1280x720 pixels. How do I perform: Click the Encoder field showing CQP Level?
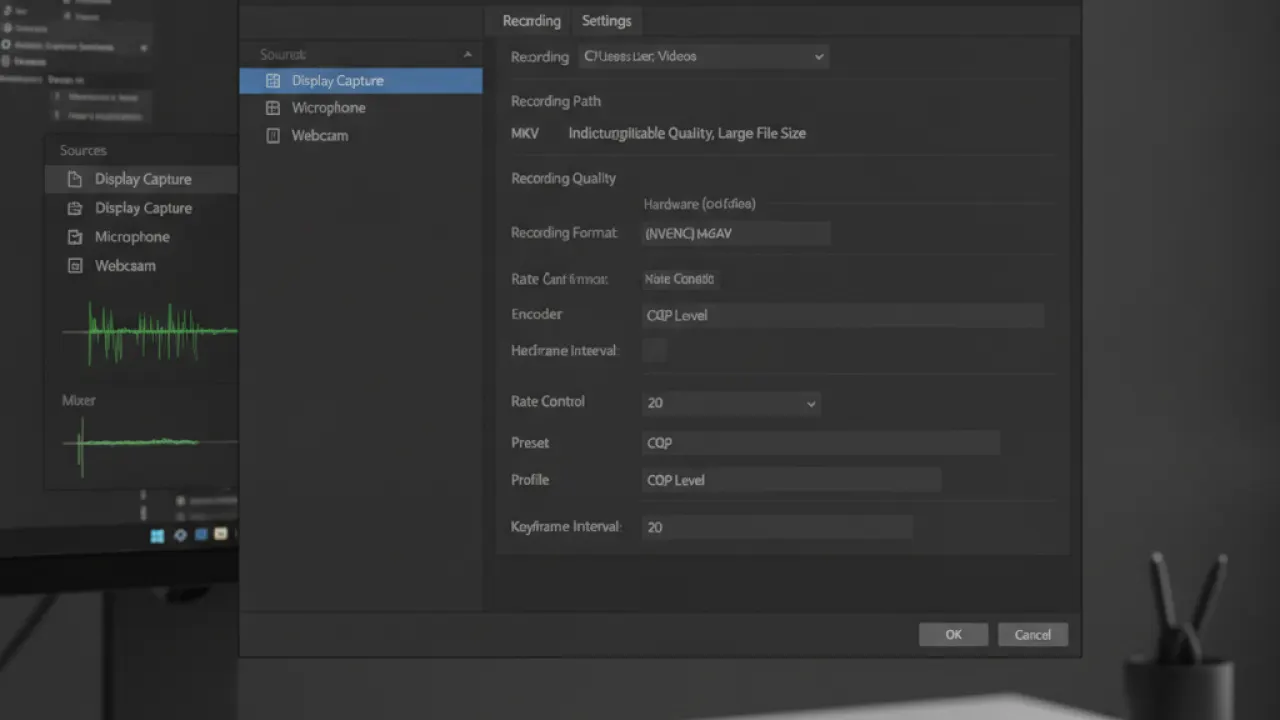pos(843,315)
